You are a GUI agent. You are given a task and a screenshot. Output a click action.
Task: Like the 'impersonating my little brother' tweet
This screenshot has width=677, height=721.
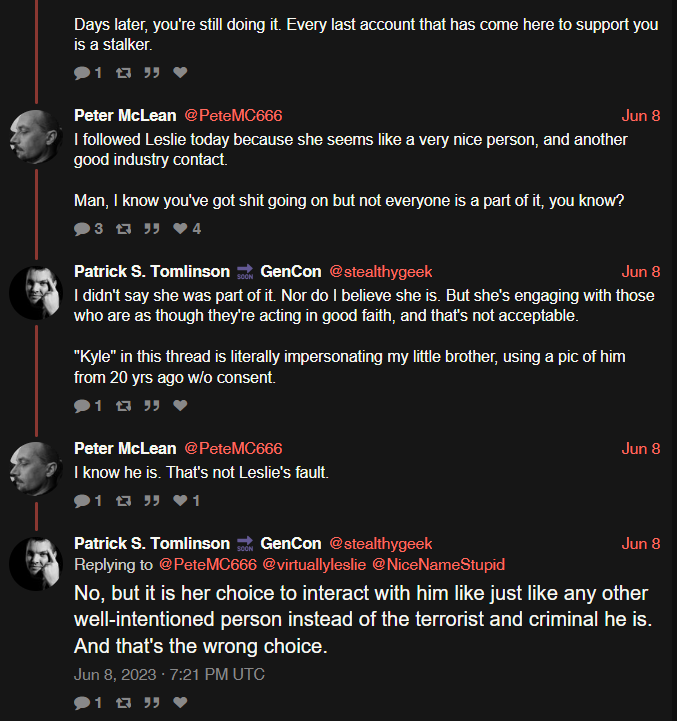pos(180,406)
